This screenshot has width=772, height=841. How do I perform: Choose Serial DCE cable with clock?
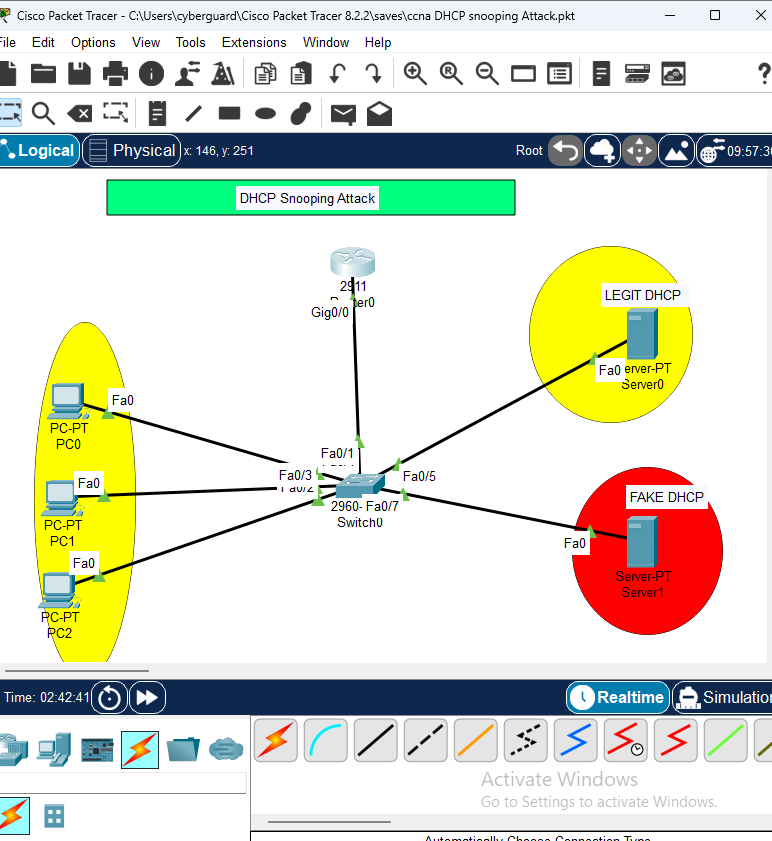click(626, 740)
